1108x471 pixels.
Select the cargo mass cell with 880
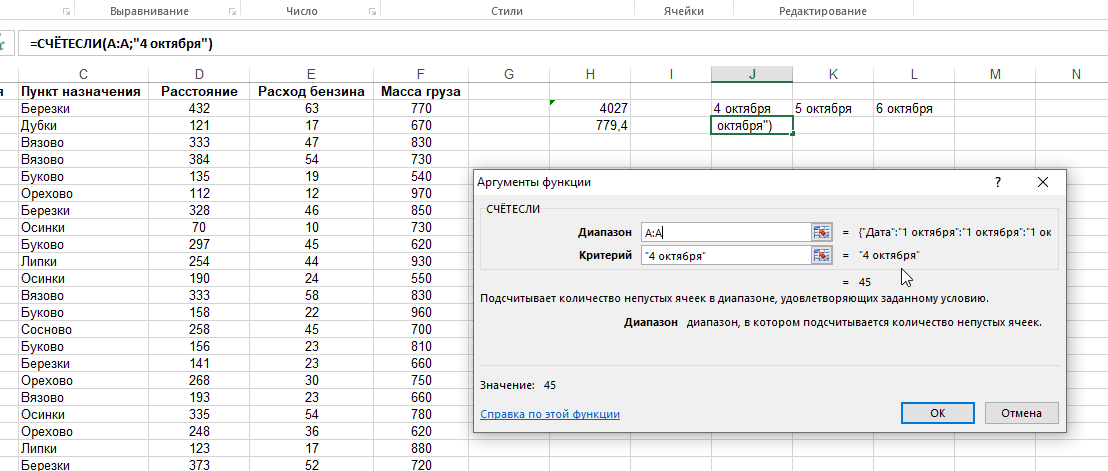[421, 448]
